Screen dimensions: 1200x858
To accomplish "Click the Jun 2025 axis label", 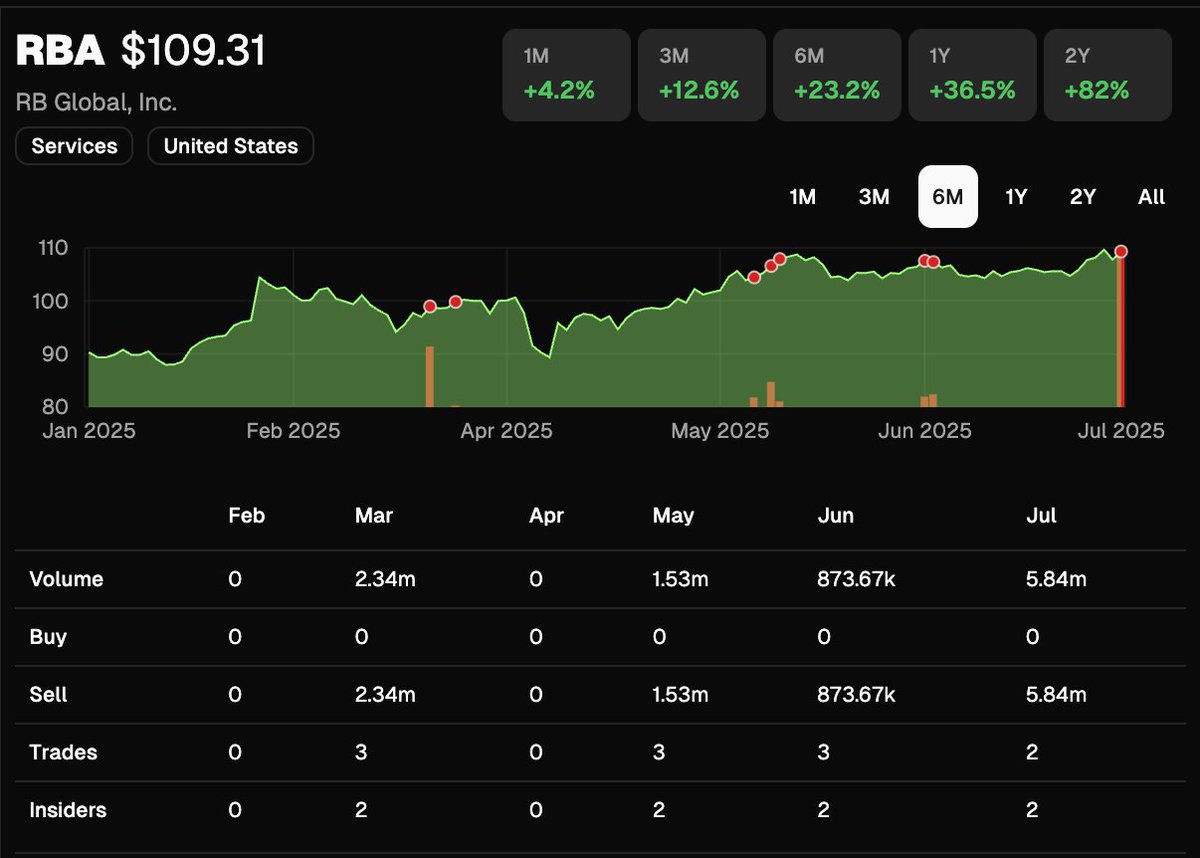I will 925,431.
